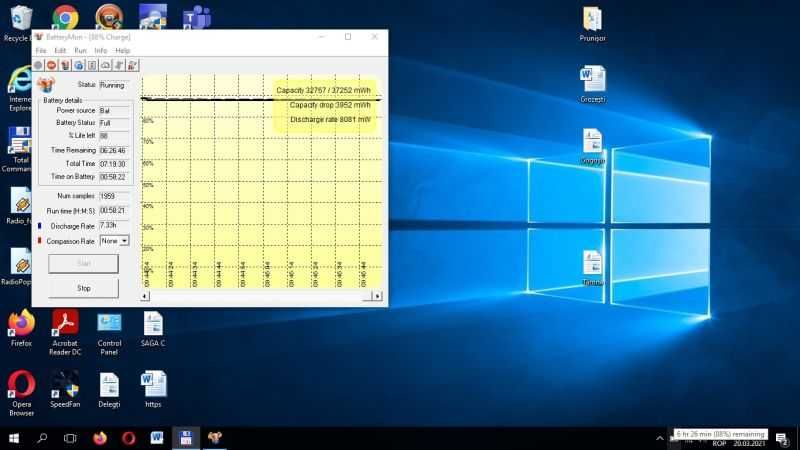This screenshot has height=450, width=800.
Task: Open the SpeedFan desktop icon
Action: point(65,389)
